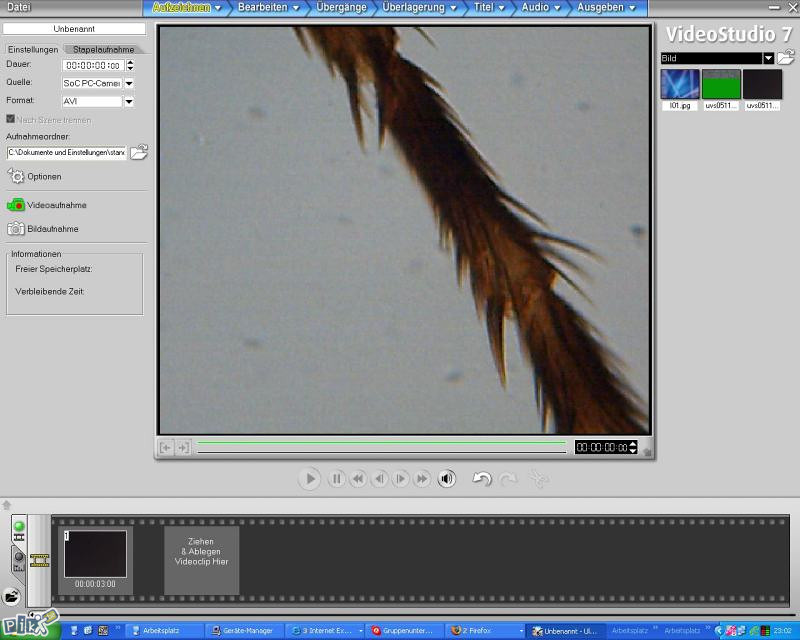The image size is (800, 640).
Task: Click Ziehen & Ablegen Videoclip placeholder
Action: [x=202, y=559]
